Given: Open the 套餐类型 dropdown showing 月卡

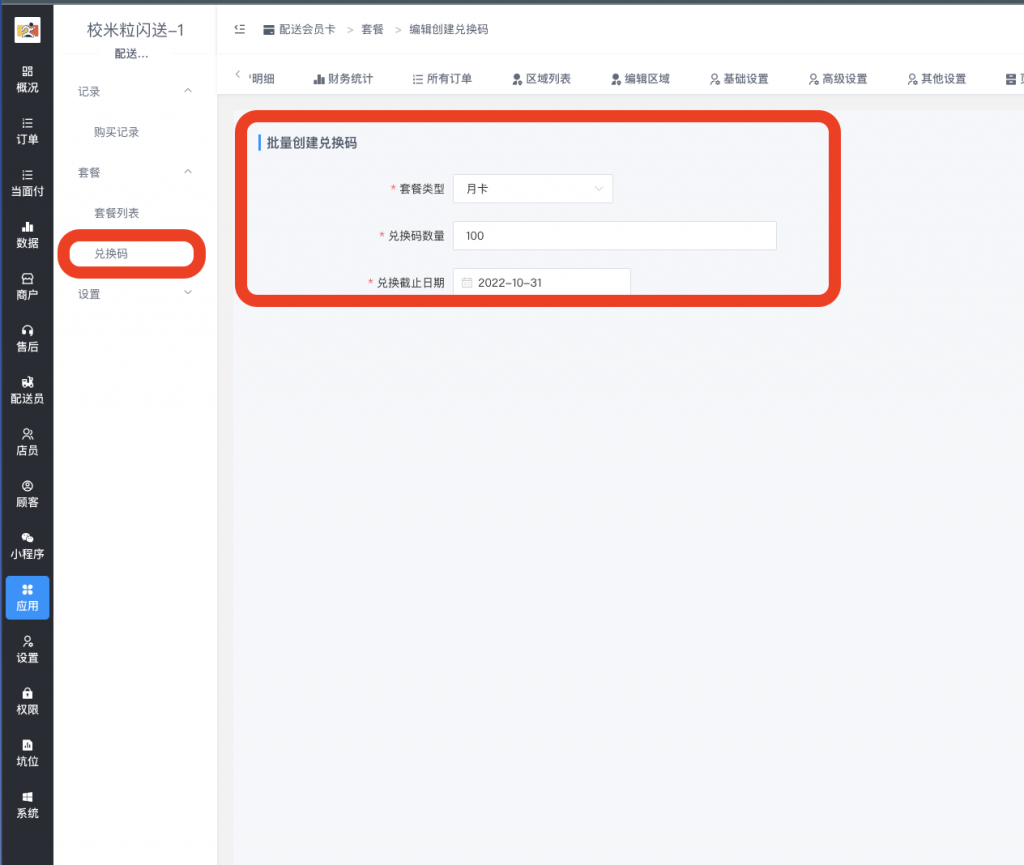Looking at the screenshot, I should [533, 188].
